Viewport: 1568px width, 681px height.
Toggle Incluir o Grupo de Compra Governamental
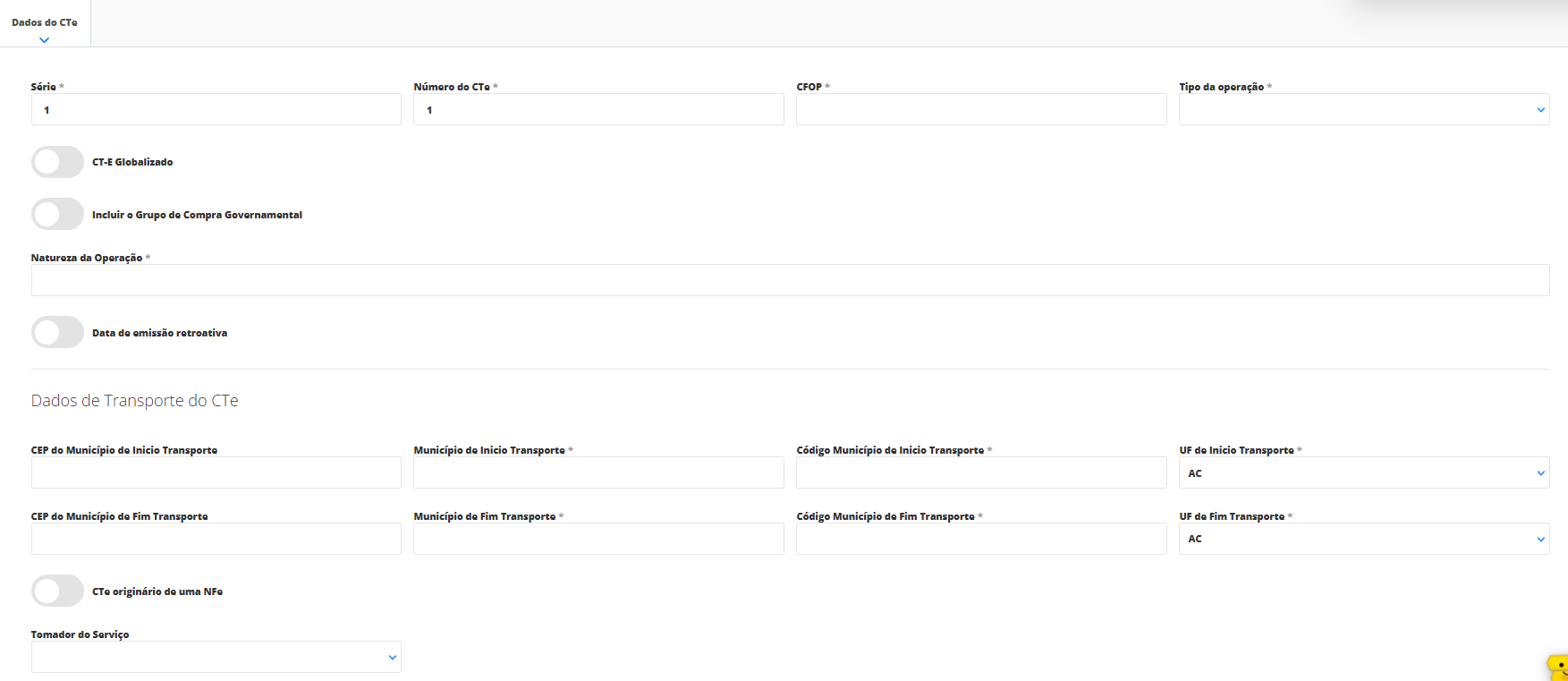coord(58,215)
